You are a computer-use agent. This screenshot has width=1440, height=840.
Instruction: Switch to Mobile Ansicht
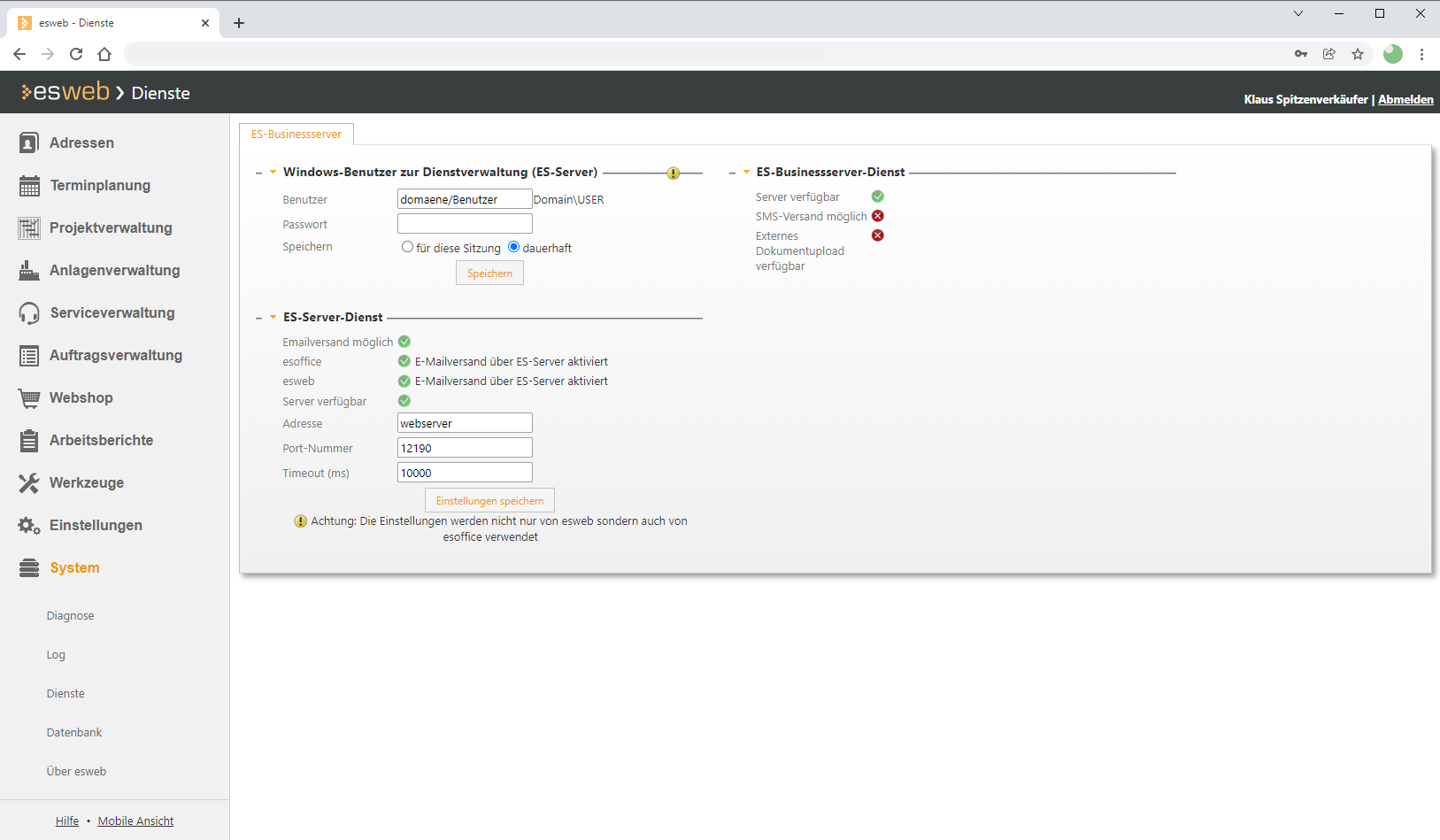(135, 821)
